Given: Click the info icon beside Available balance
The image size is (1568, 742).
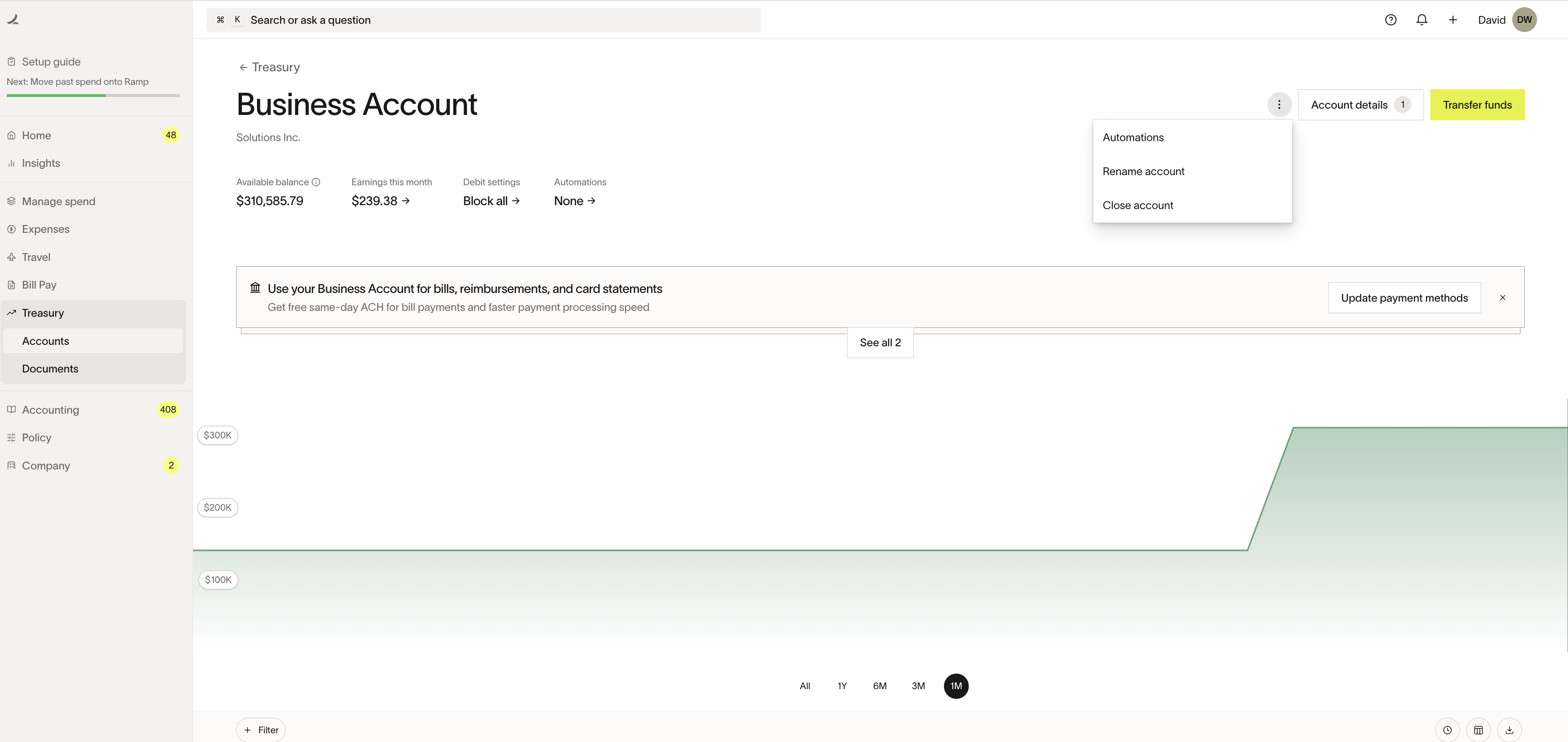Looking at the screenshot, I should [x=316, y=182].
